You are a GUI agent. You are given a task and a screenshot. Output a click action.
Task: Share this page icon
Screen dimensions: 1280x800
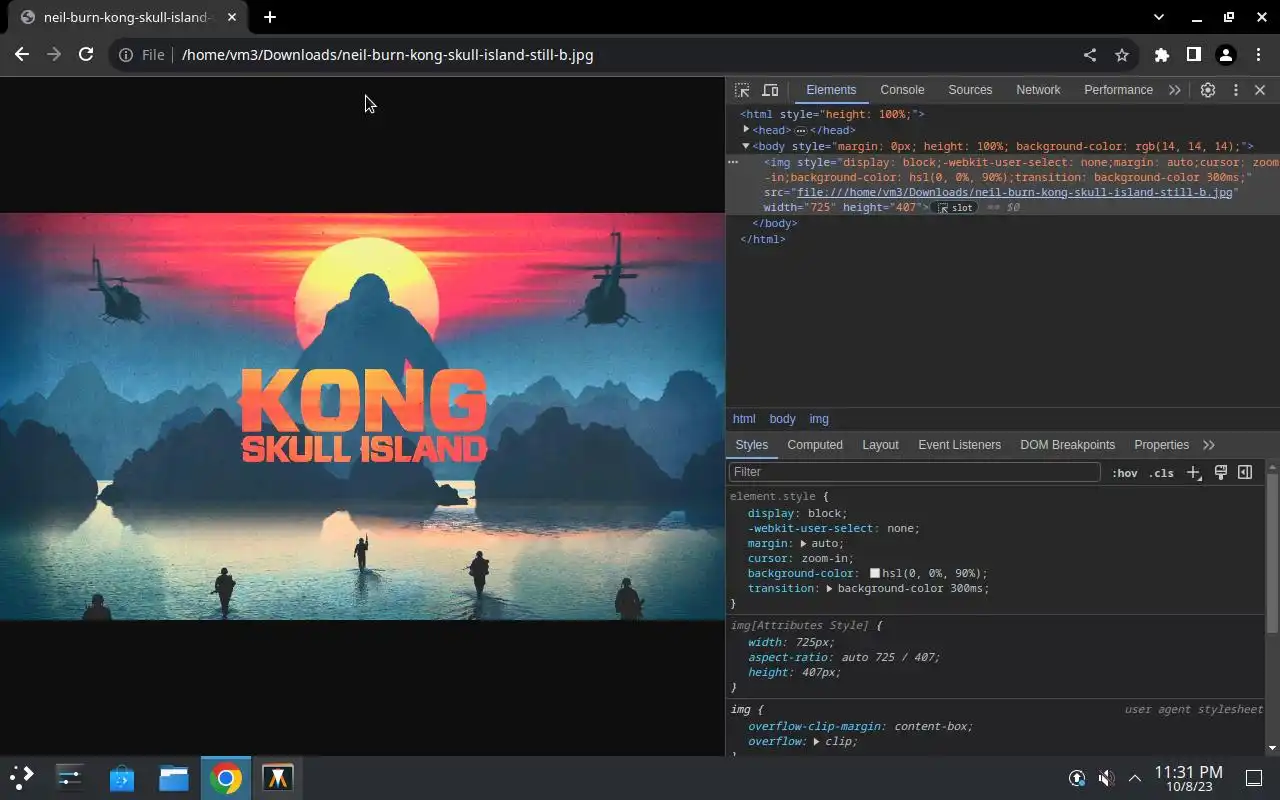tap(1090, 55)
